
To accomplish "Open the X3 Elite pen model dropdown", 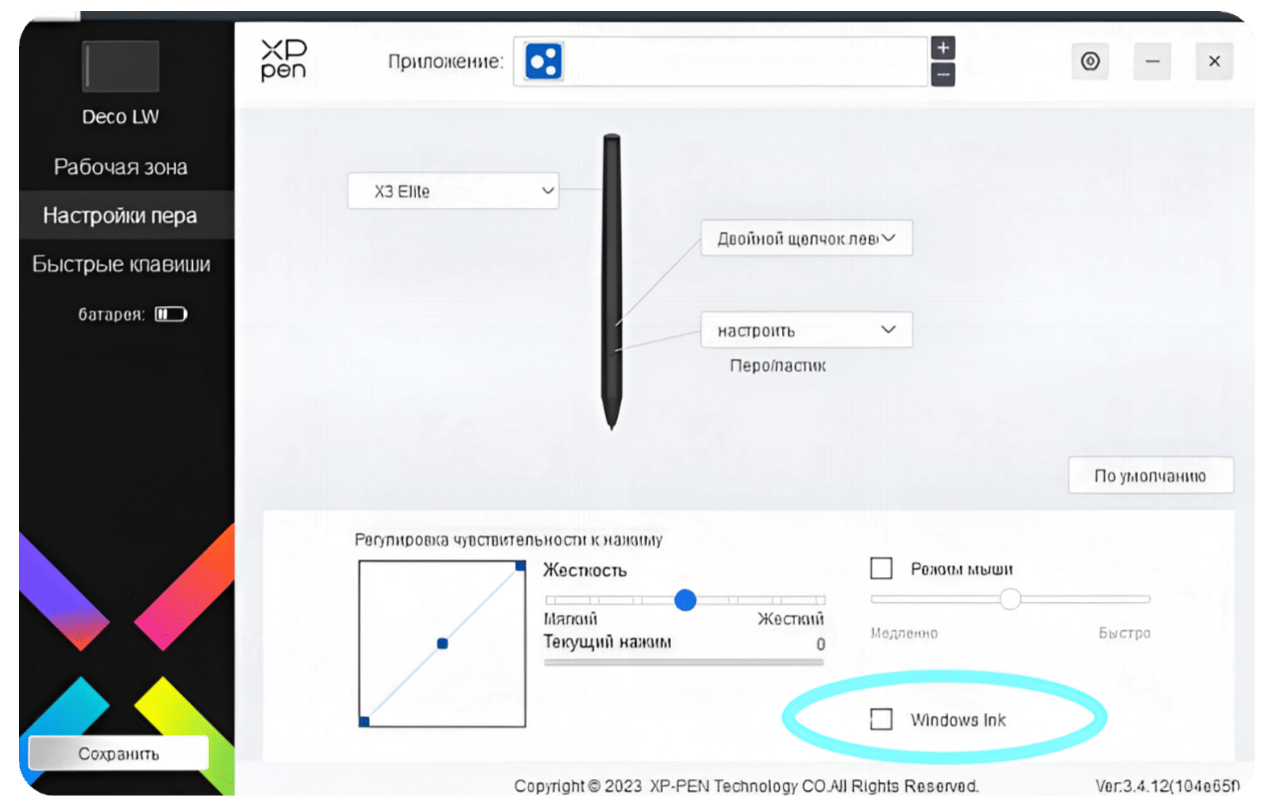I will [453, 191].
